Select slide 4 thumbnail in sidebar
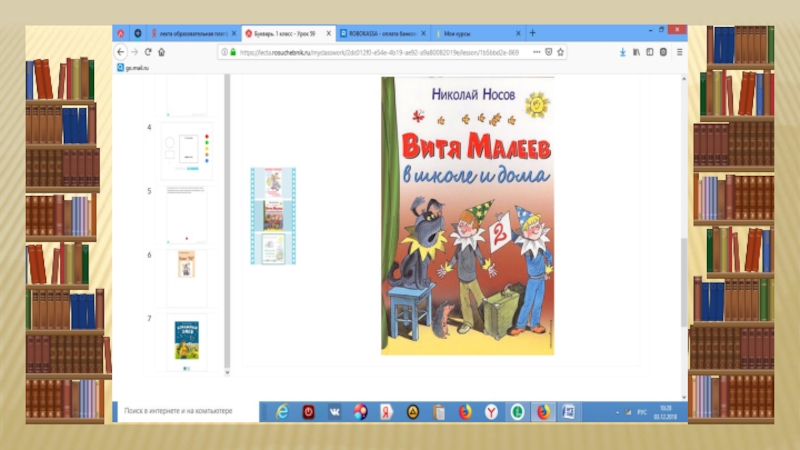The image size is (800, 450). 186,148
